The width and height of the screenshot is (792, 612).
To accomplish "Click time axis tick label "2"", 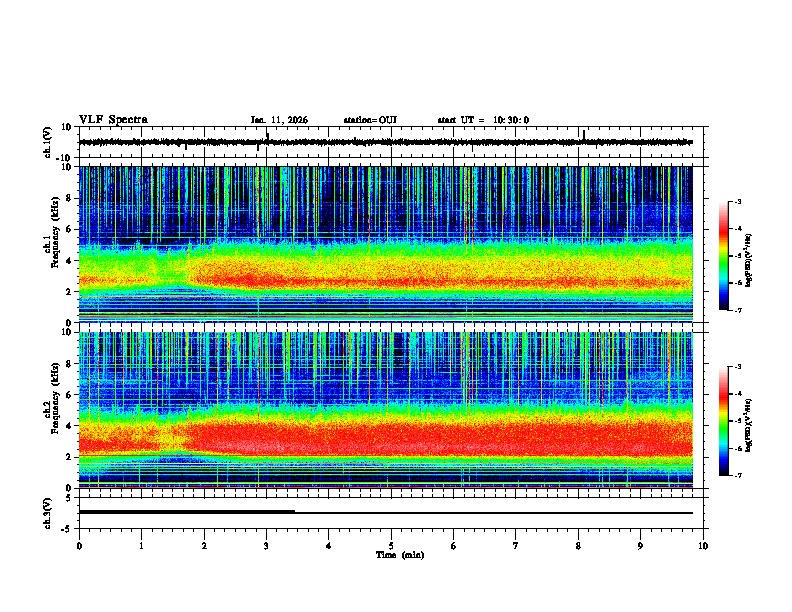I will coord(204,546).
